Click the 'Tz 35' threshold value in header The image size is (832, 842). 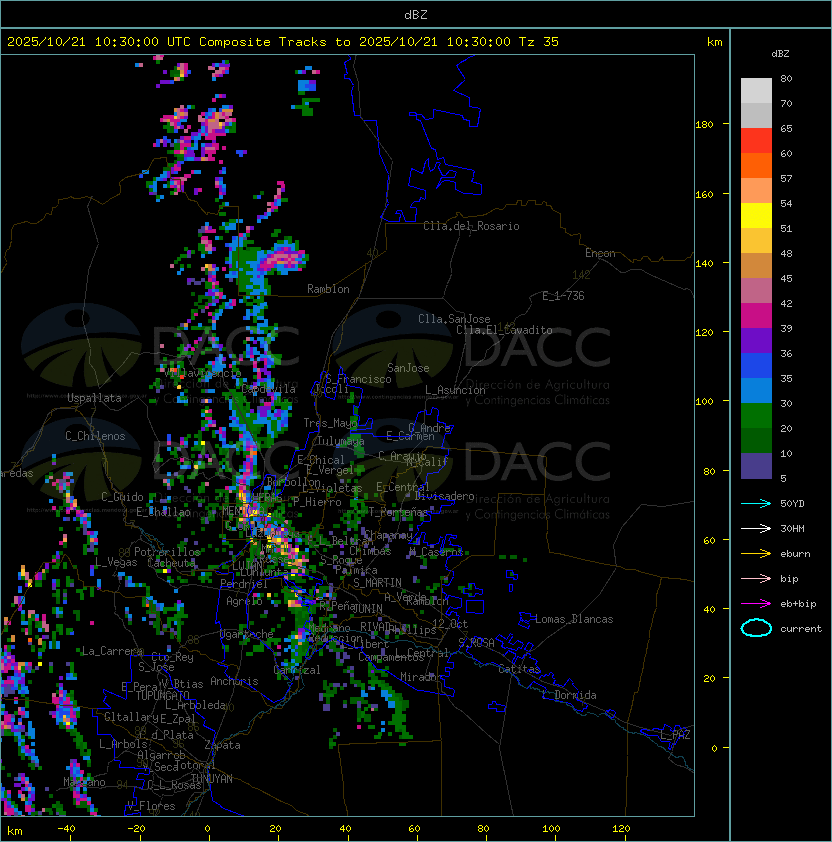[539, 42]
